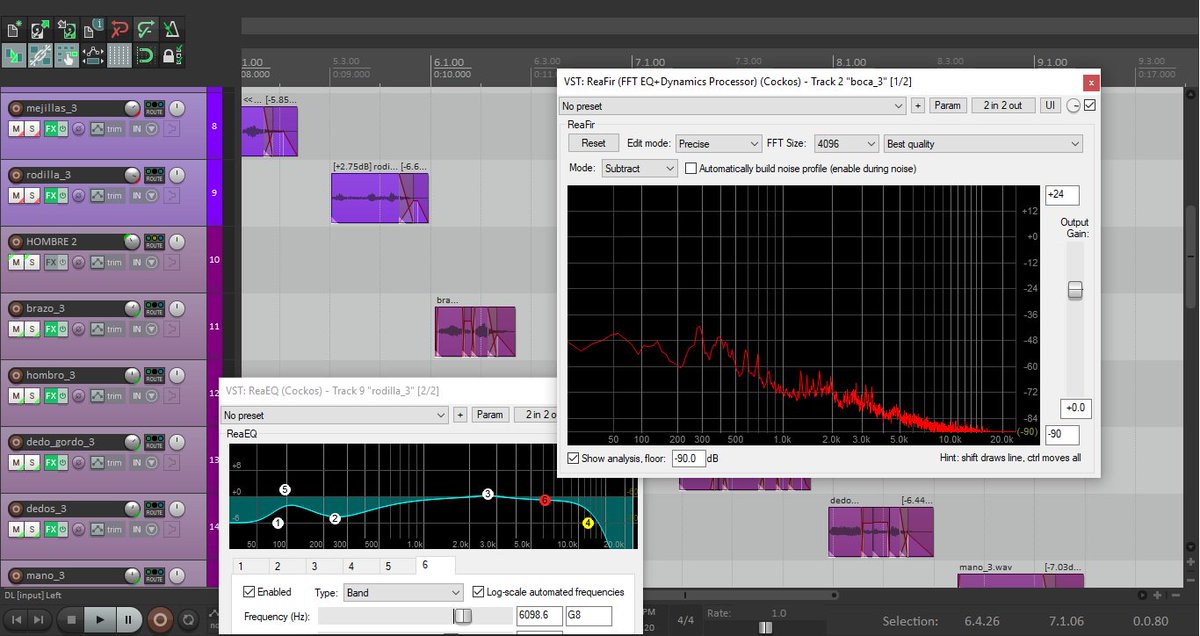The height and width of the screenshot is (636, 1200).
Task: Stop playback in transport bar
Action: (71, 620)
